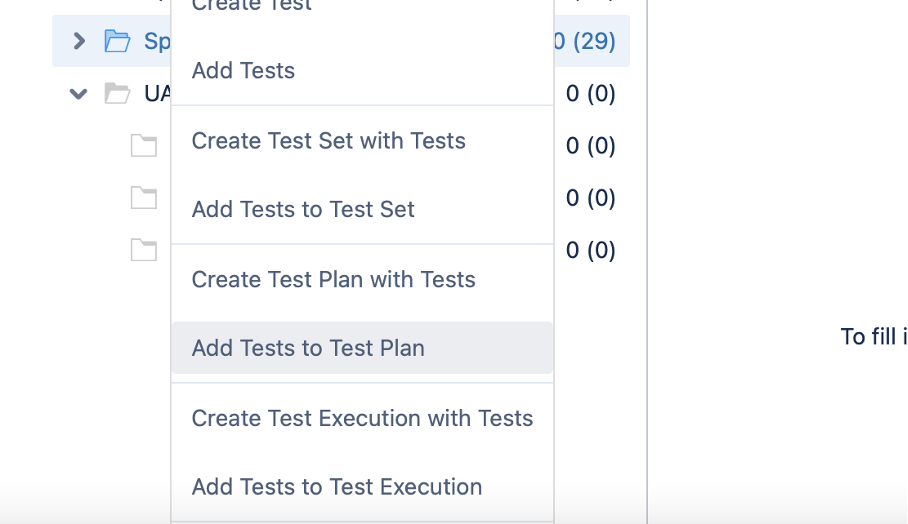Click the 0 (29) test count
908x524 pixels.
(585, 41)
